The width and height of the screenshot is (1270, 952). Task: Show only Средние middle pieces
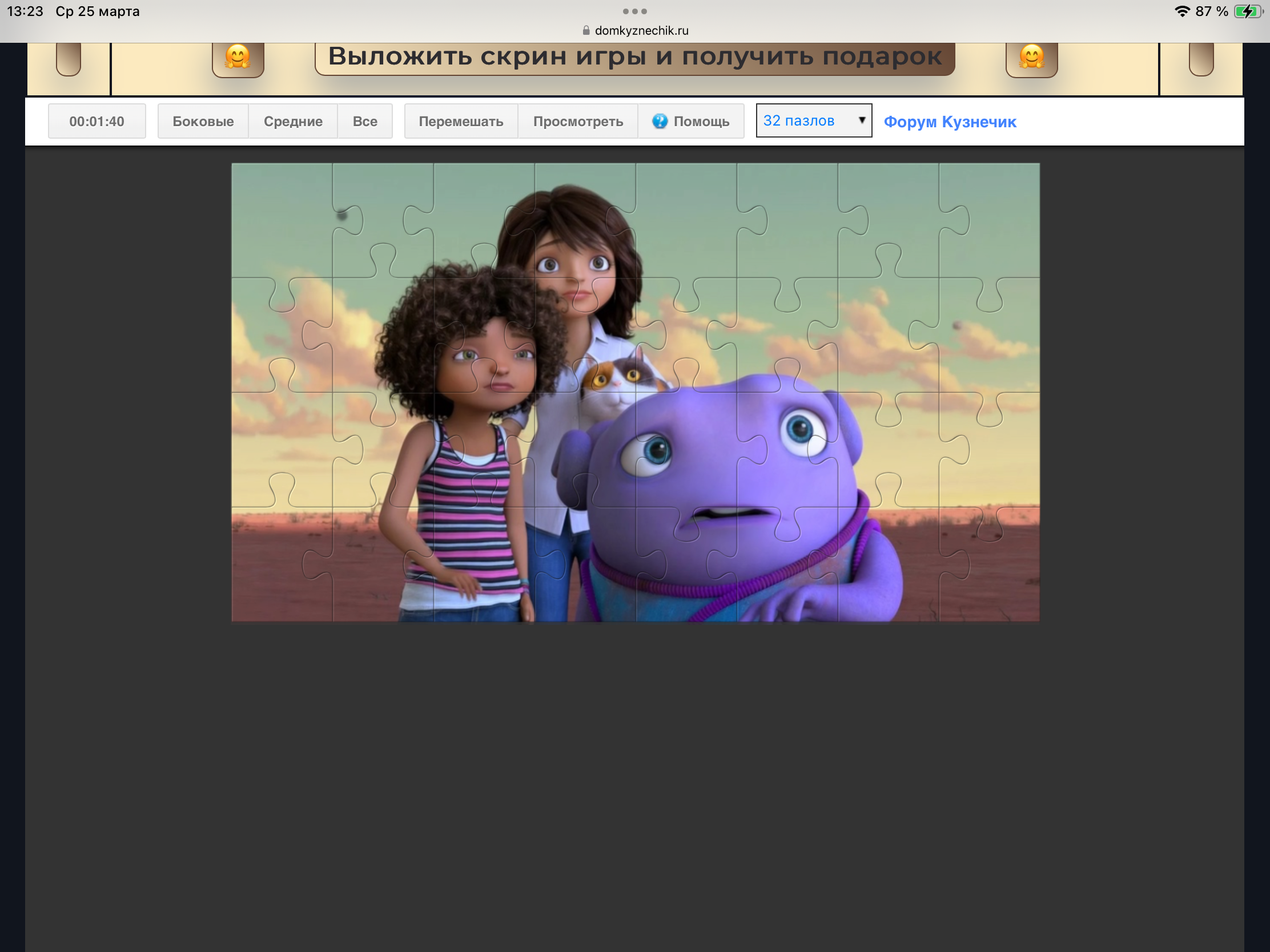pyautogui.click(x=293, y=121)
